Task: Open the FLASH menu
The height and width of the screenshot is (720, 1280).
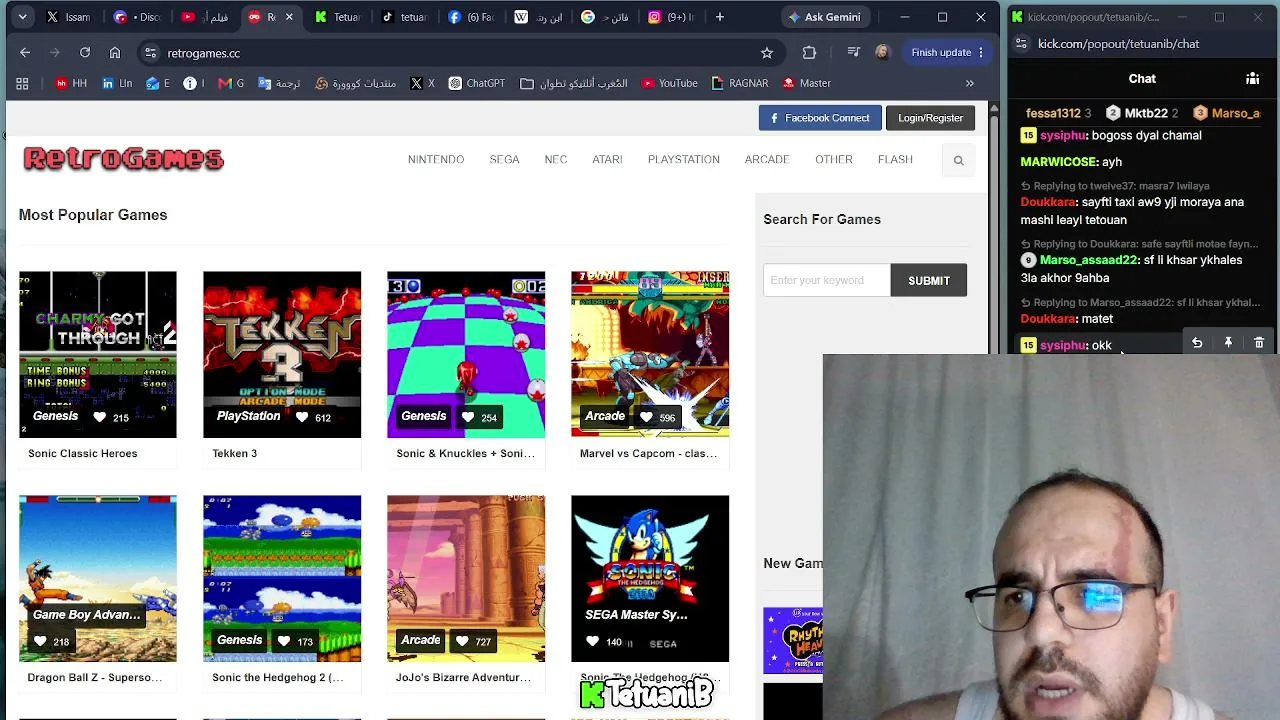Action: pos(895,160)
